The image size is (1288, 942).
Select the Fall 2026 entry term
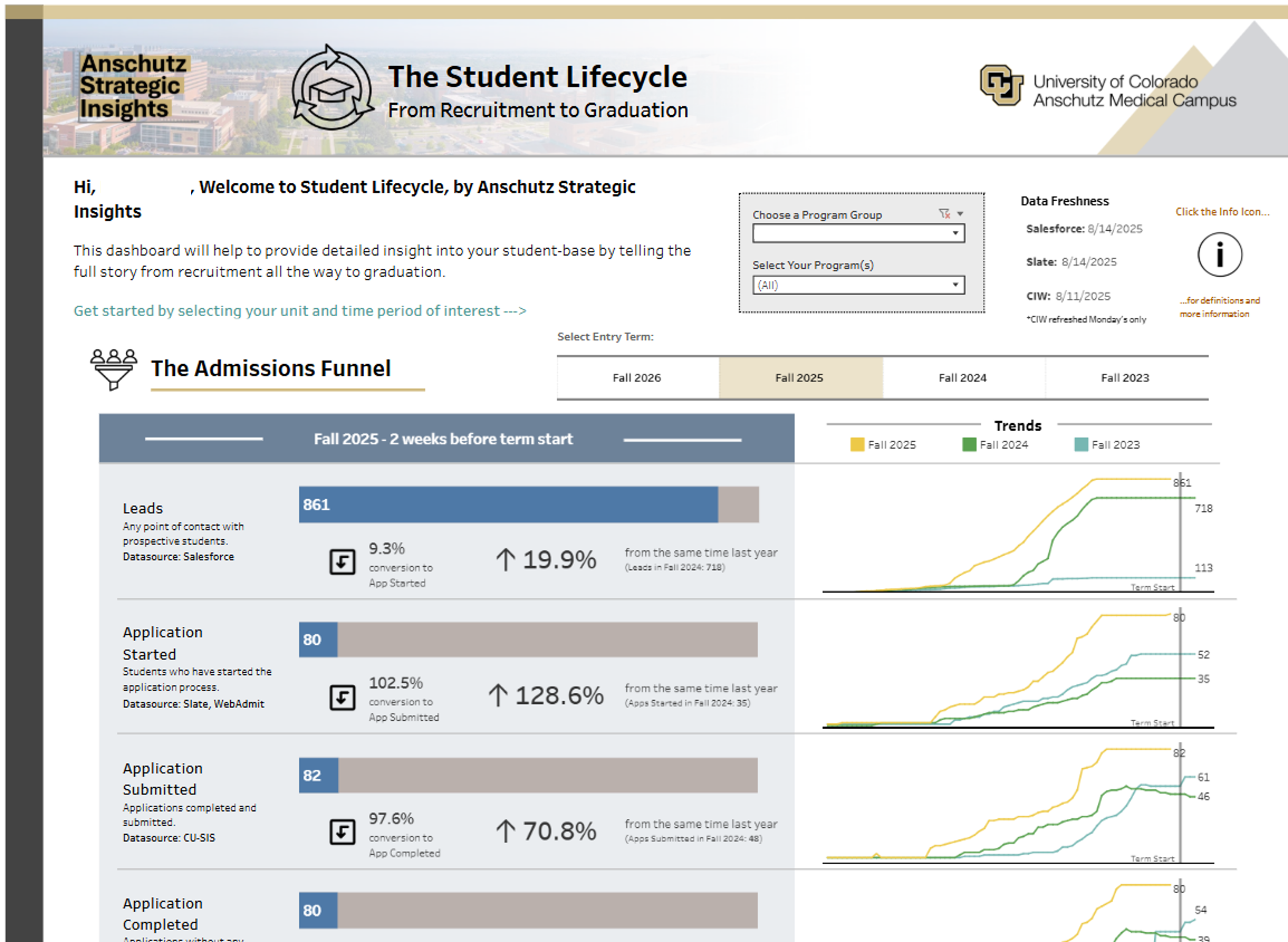tap(637, 378)
